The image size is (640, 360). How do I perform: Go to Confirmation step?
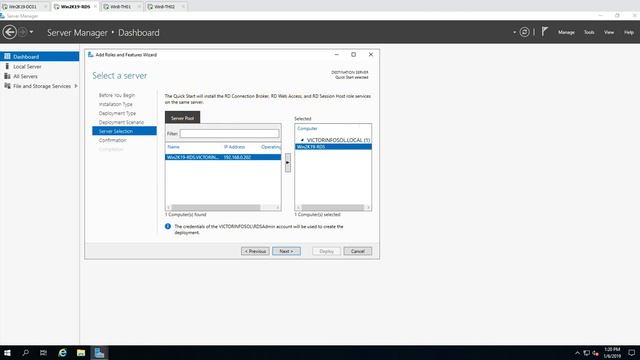point(113,140)
